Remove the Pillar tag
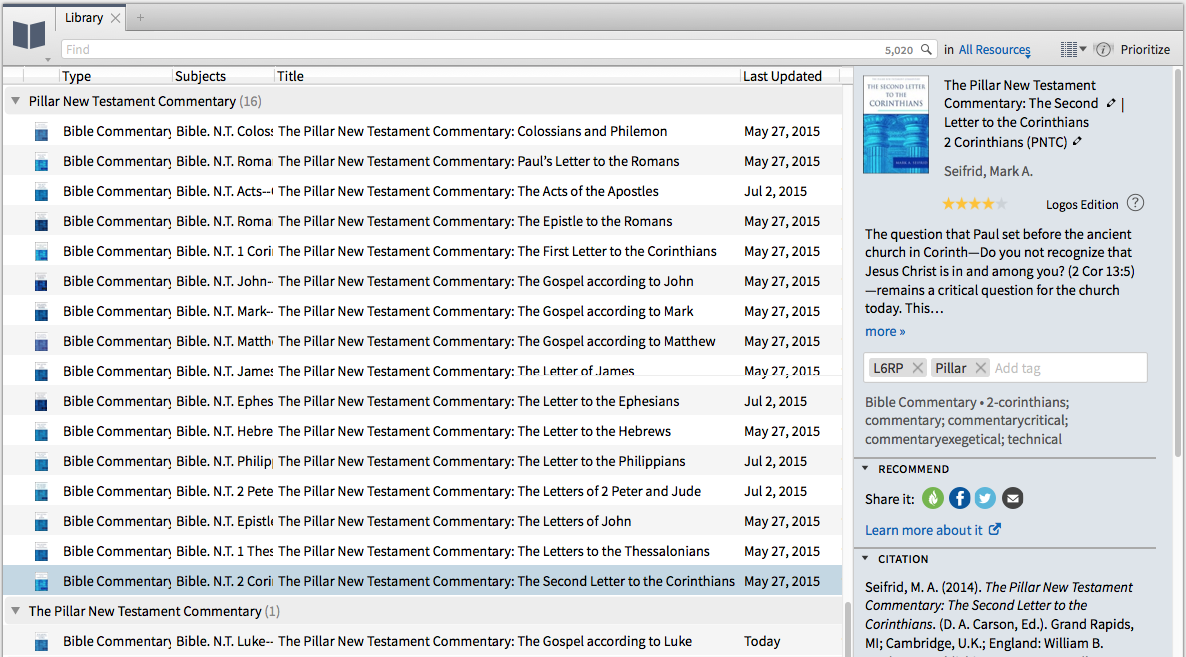The image size is (1186, 657). click(x=980, y=367)
